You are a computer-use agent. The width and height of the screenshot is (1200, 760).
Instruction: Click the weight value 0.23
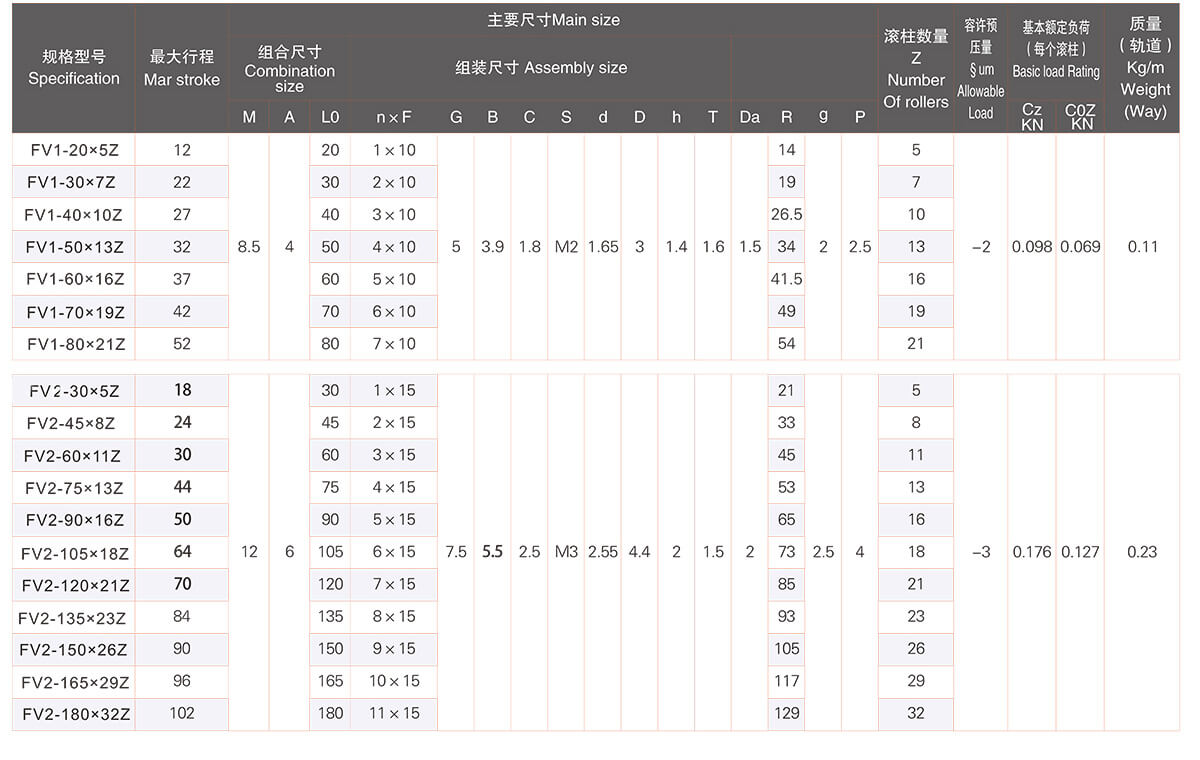coord(1142,552)
